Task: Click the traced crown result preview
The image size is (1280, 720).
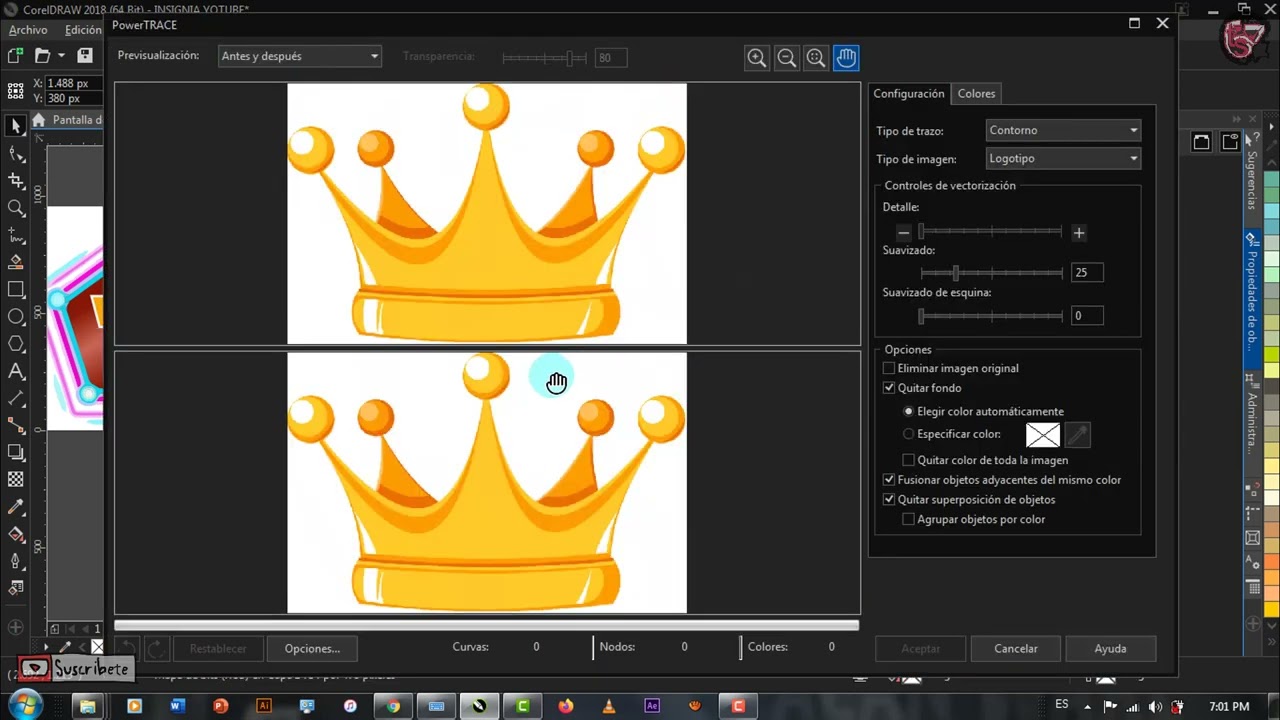Action: 487,482
